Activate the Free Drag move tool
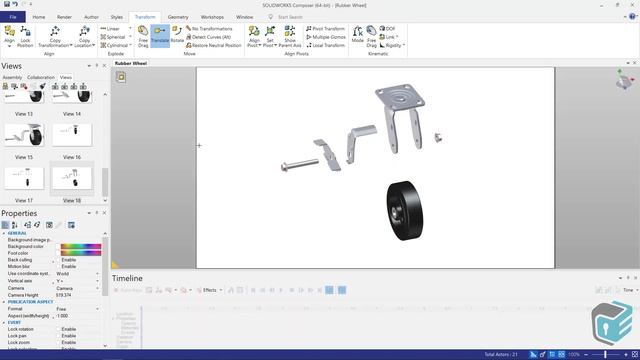Viewport: 640px width, 360px height. tap(143, 36)
